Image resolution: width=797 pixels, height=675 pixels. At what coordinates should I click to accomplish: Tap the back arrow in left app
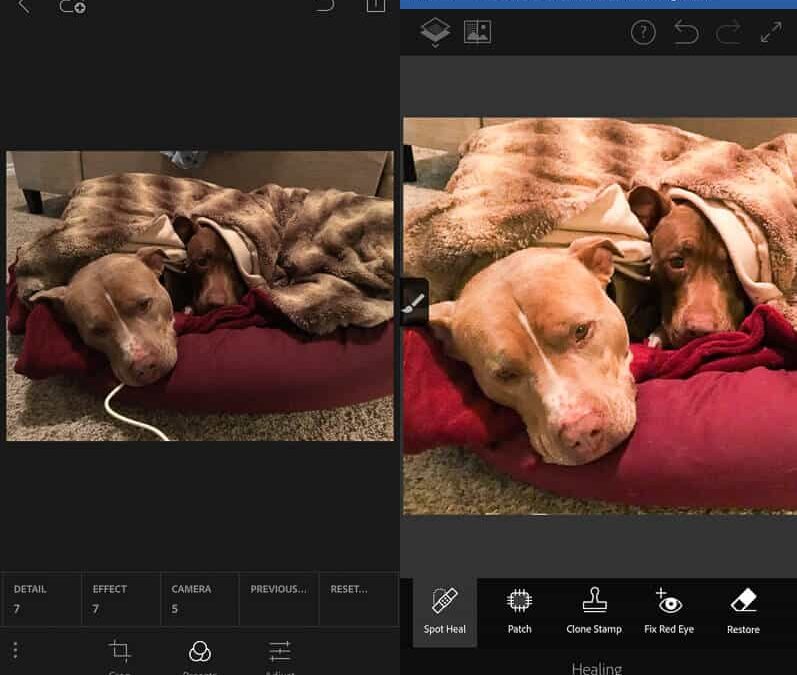[x=23, y=6]
